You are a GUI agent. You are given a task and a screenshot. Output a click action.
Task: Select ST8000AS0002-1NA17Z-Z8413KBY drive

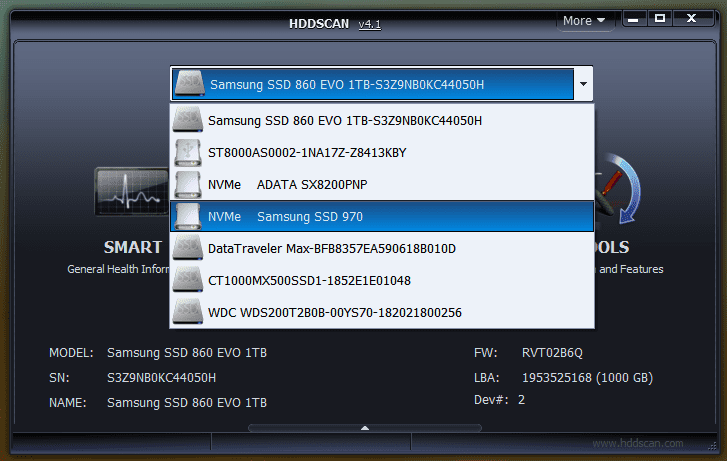click(382, 152)
